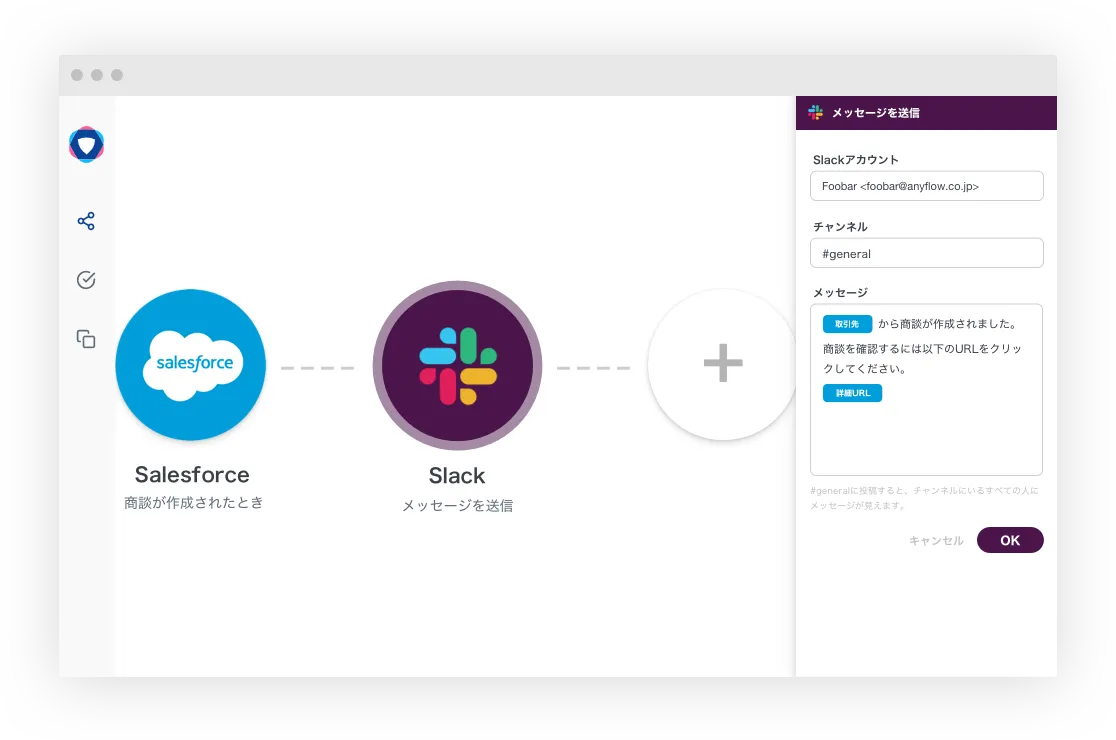The width and height of the screenshot is (1116, 740).
Task: Click the Anyflow shield logo in sidebar
Action: [x=87, y=145]
